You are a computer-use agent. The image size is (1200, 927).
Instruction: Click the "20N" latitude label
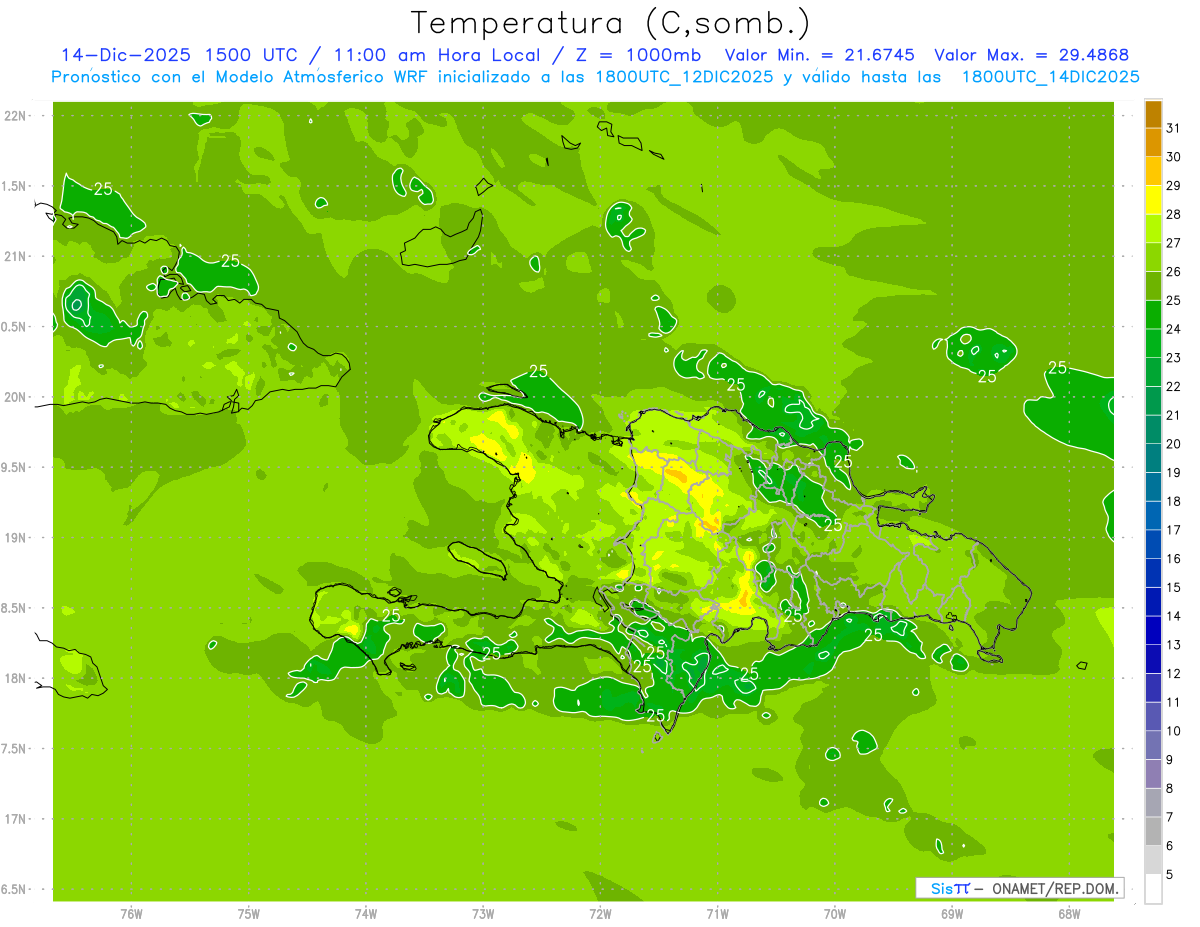pyautogui.click(x=15, y=397)
